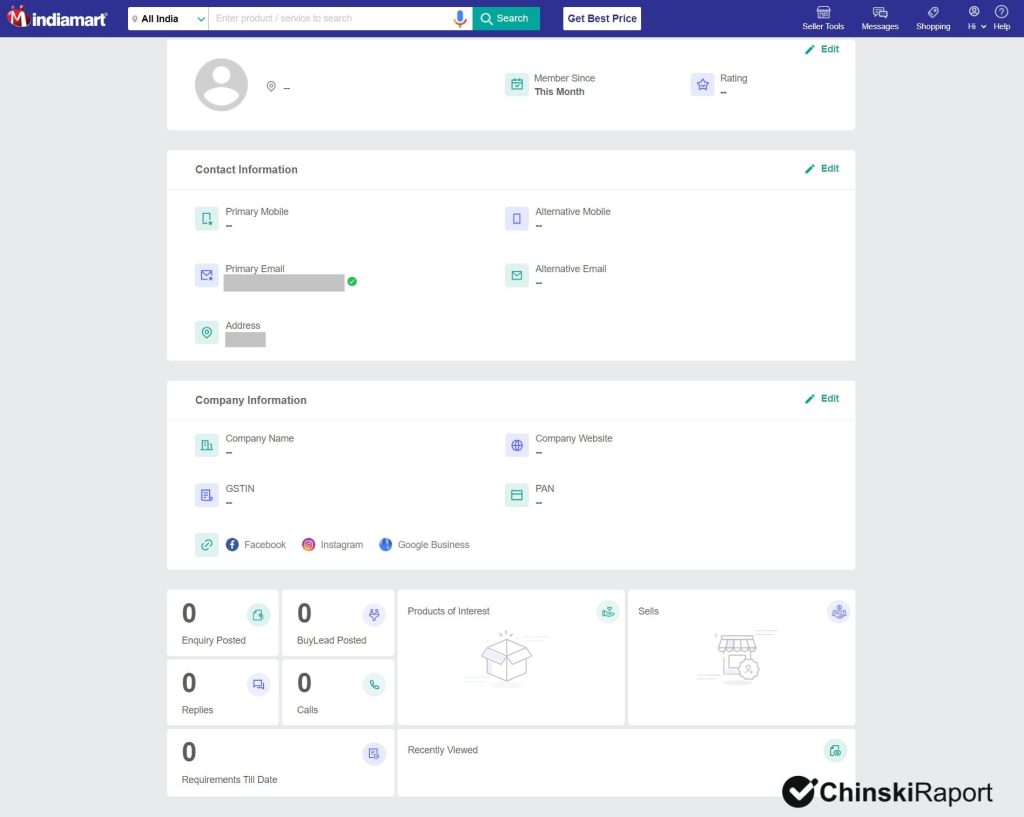This screenshot has height=817, width=1024.
Task: Click the Recently Viewed icon
Action: pos(835,751)
